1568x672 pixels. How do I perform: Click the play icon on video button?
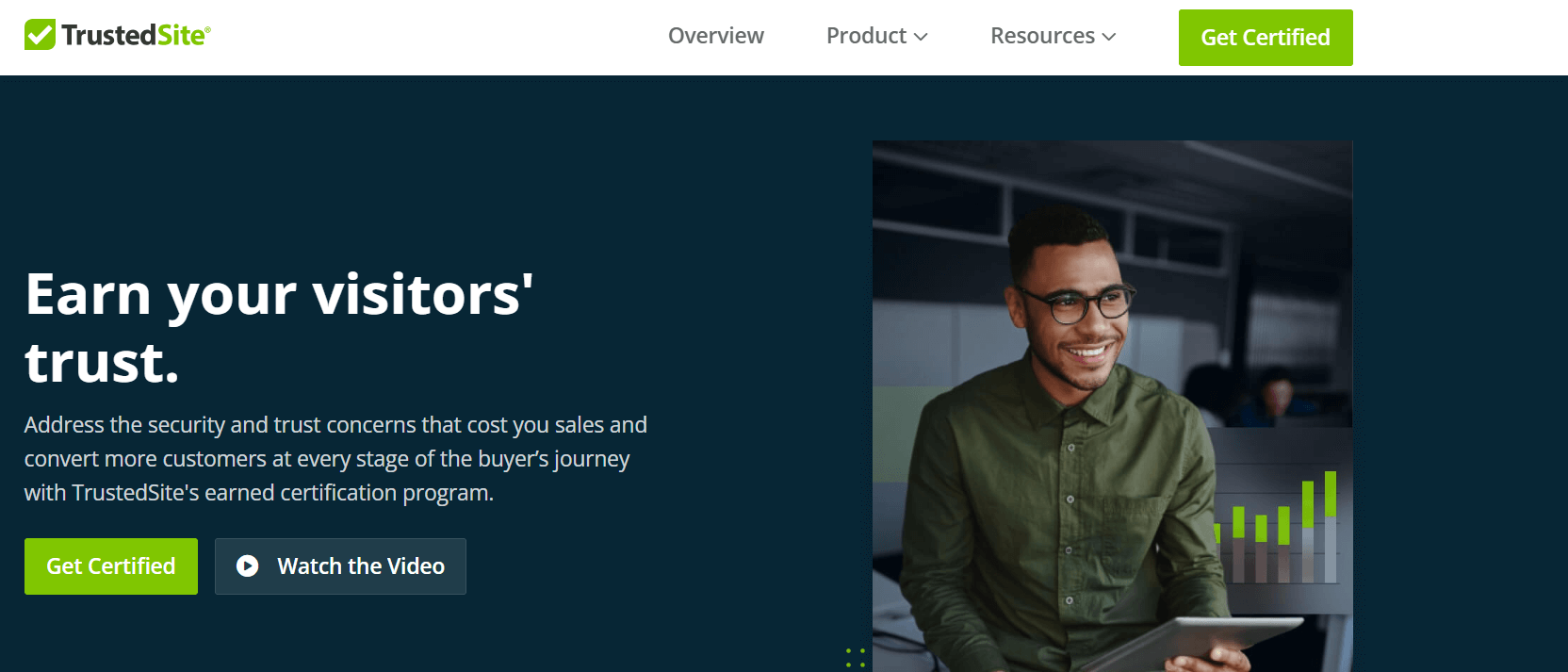pyautogui.click(x=248, y=565)
